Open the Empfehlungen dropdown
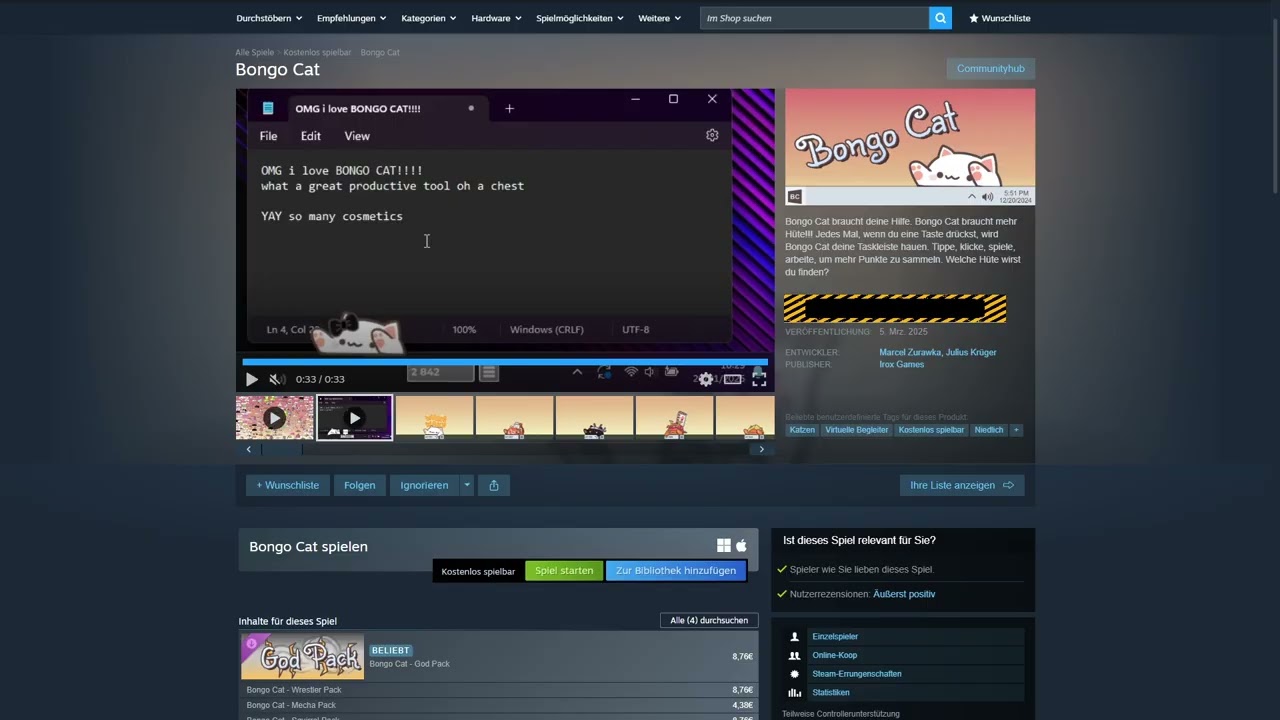This screenshot has height=720, width=1280. [351, 18]
